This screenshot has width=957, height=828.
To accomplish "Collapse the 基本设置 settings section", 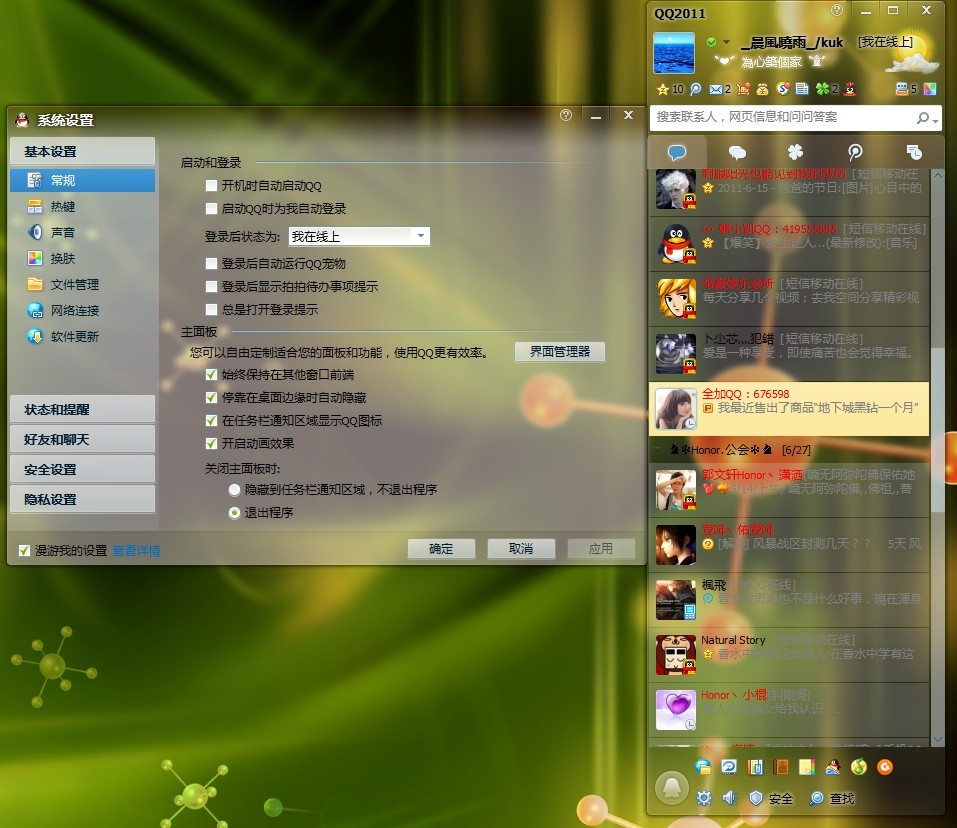I will [82, 151].
